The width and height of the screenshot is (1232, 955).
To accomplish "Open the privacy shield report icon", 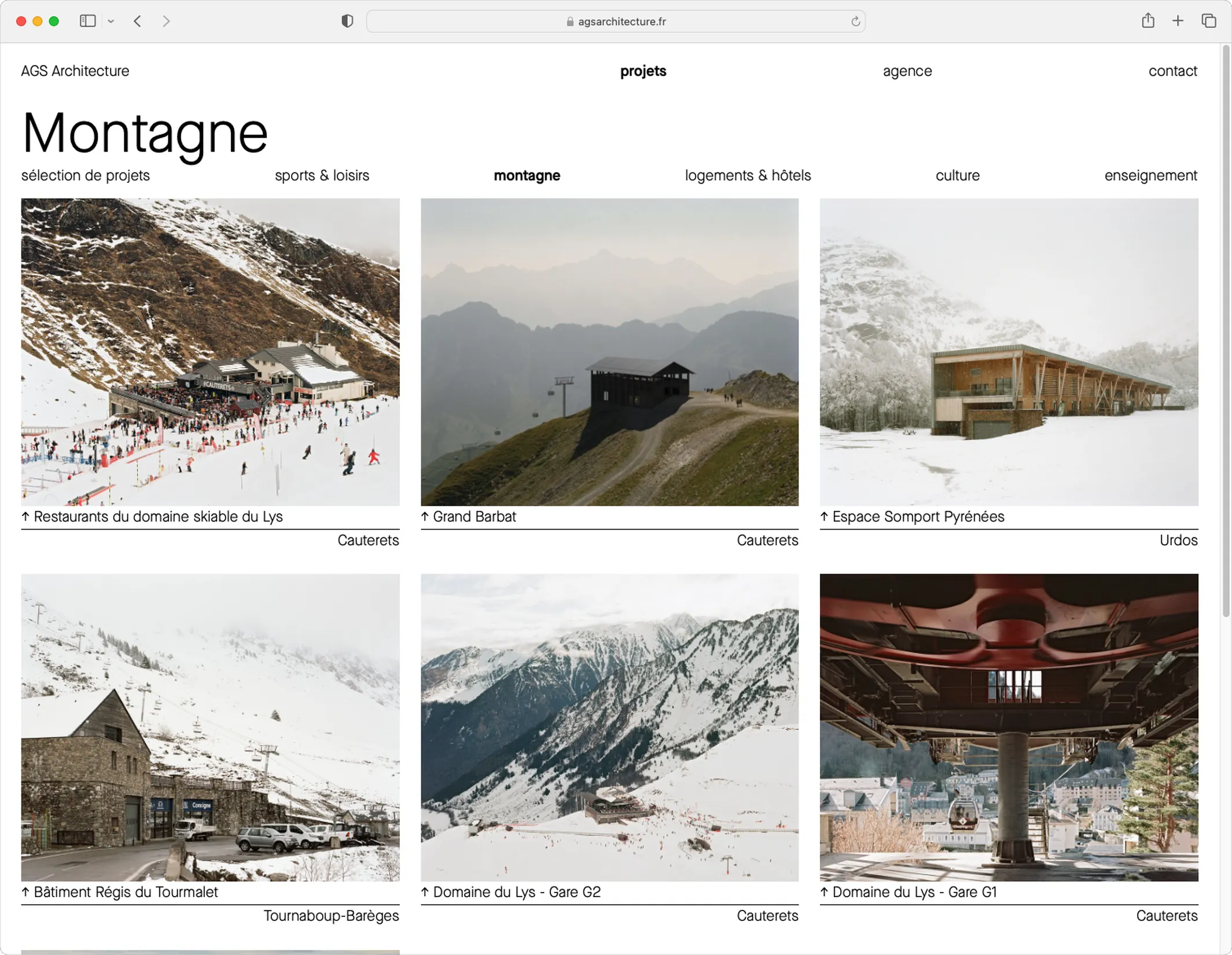I will [x=347, y=21].
